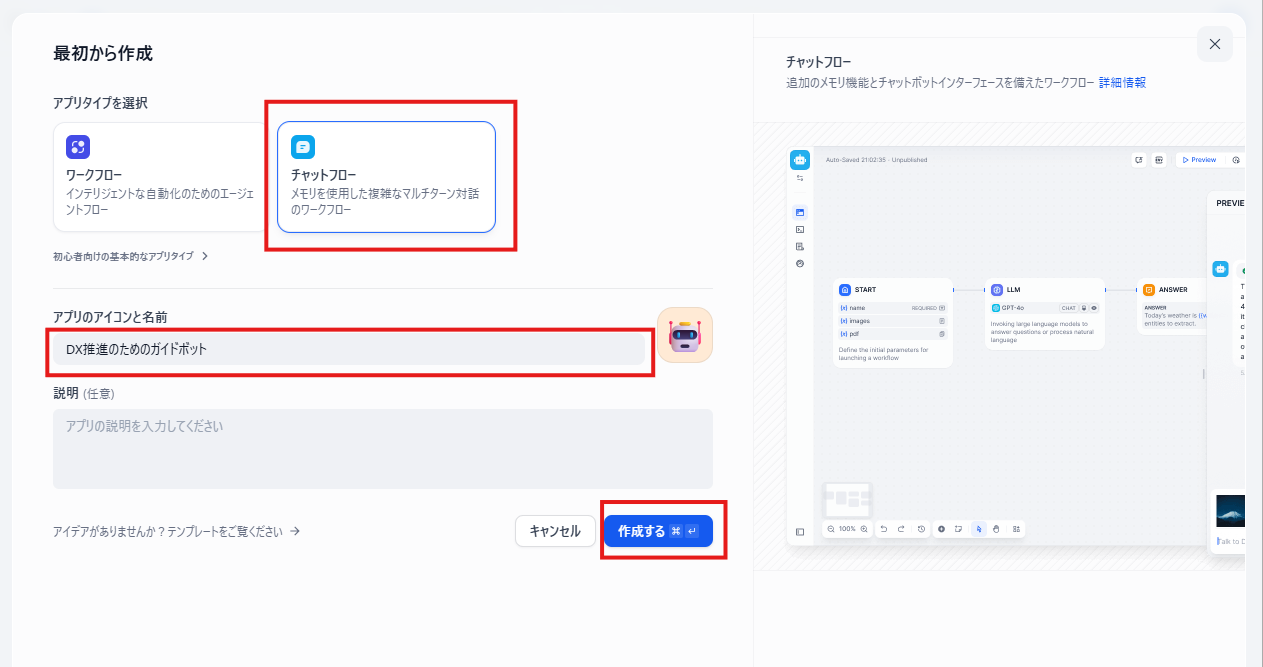The width and height of the screenshot is (1263, 667).
Task: Click the app name input field
Action: click(x=348, y=349)
